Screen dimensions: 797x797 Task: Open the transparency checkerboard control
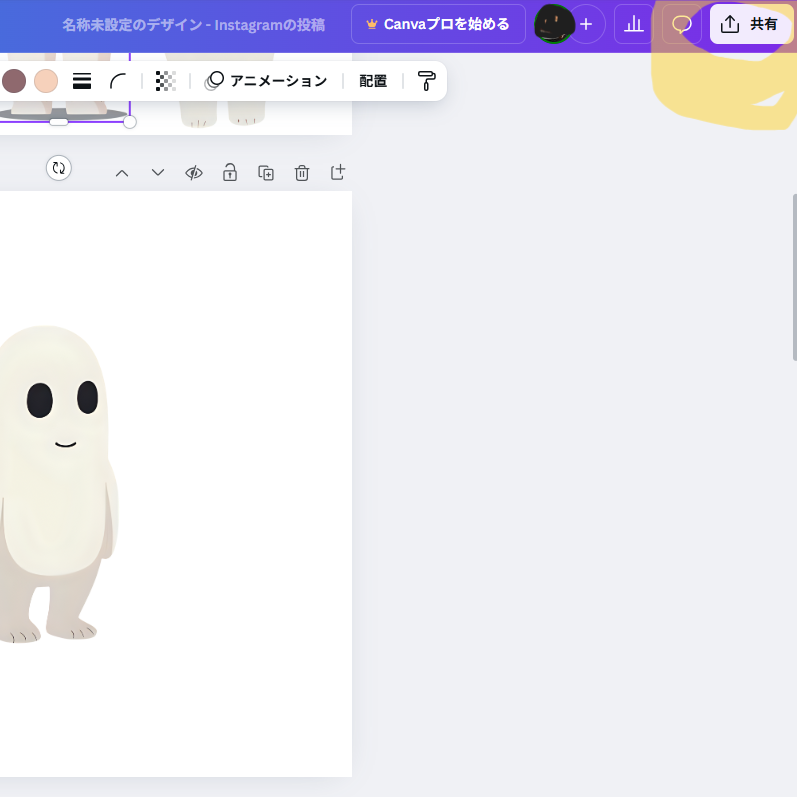pos(165,81)
